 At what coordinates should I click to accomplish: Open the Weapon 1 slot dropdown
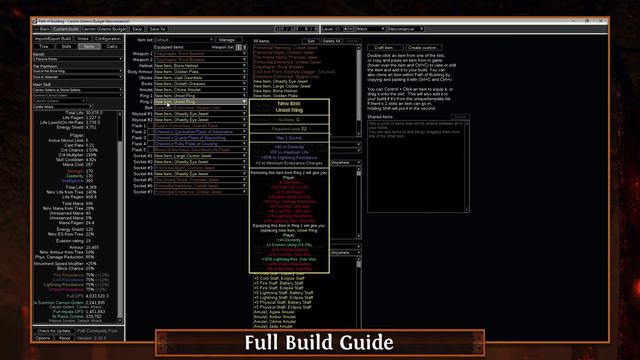point(200,53)
